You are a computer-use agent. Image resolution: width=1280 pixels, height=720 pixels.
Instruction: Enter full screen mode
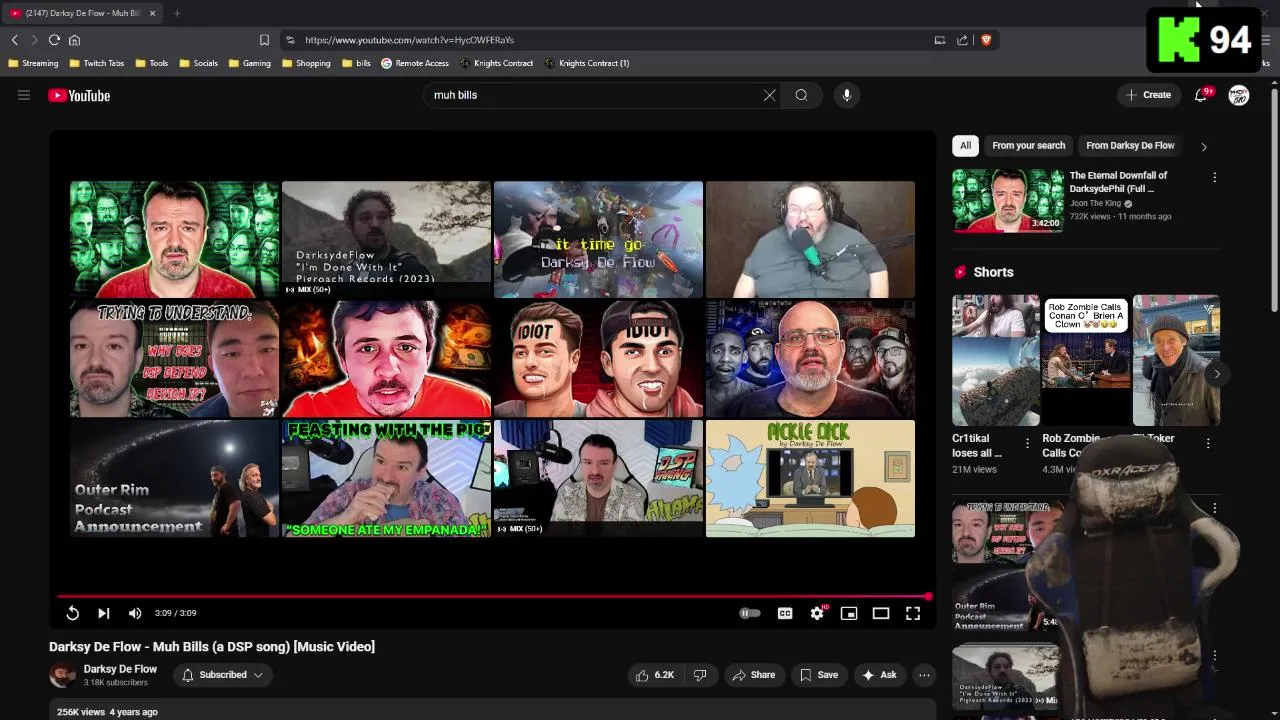click(913, 613)
